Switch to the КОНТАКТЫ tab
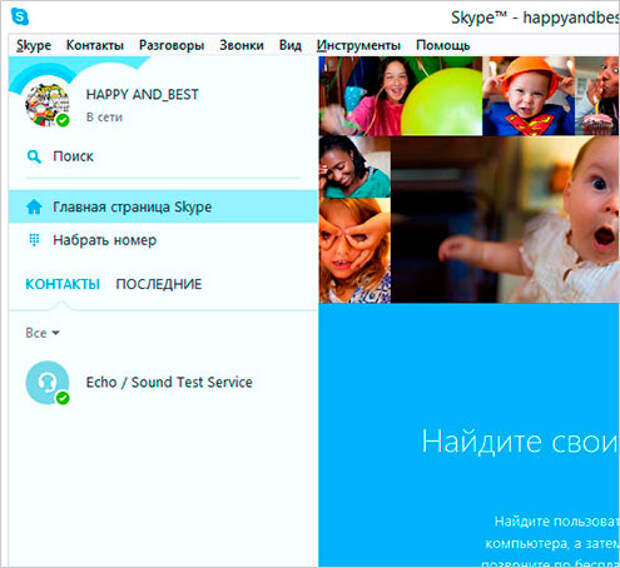The height and width of the screenshot is (568, 620). pos(62,284)
